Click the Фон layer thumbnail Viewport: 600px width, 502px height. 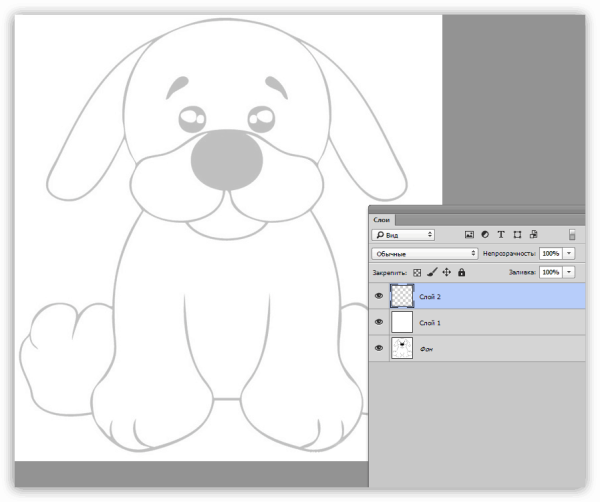coord(402,348)
